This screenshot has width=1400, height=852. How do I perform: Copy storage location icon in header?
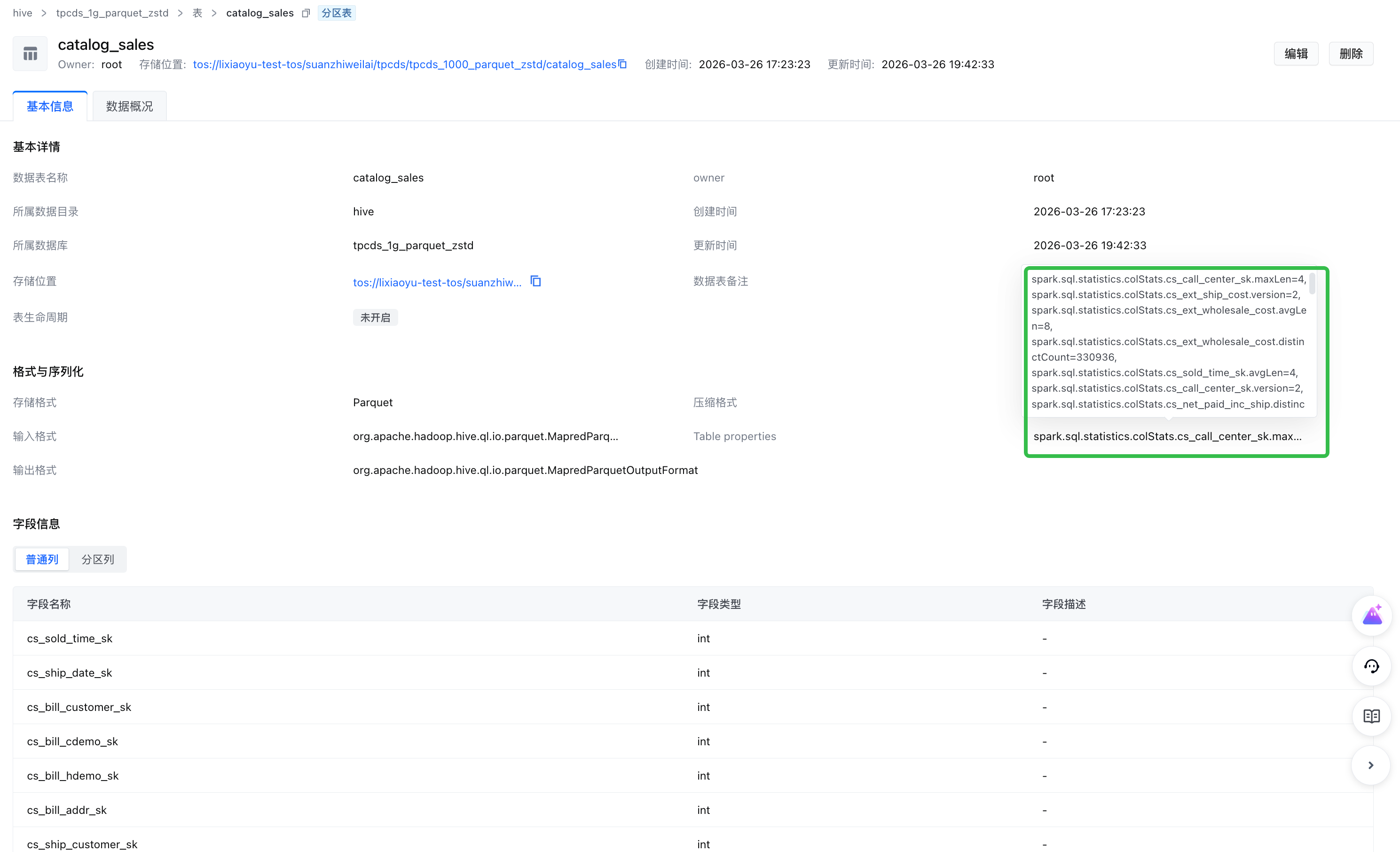tap(623, 64)
